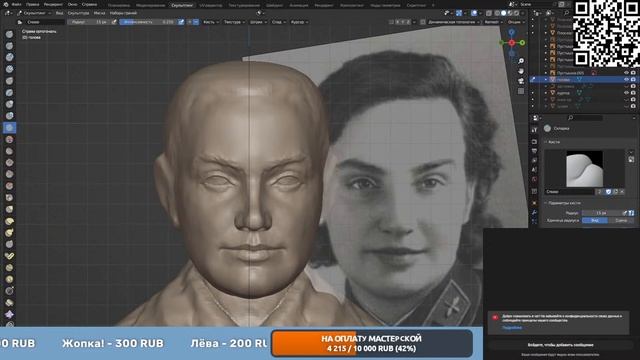Viewport: 640px width, 360px height.
Task: Toggle Y symmetry axis button
Action: click(x=403, y=22)
